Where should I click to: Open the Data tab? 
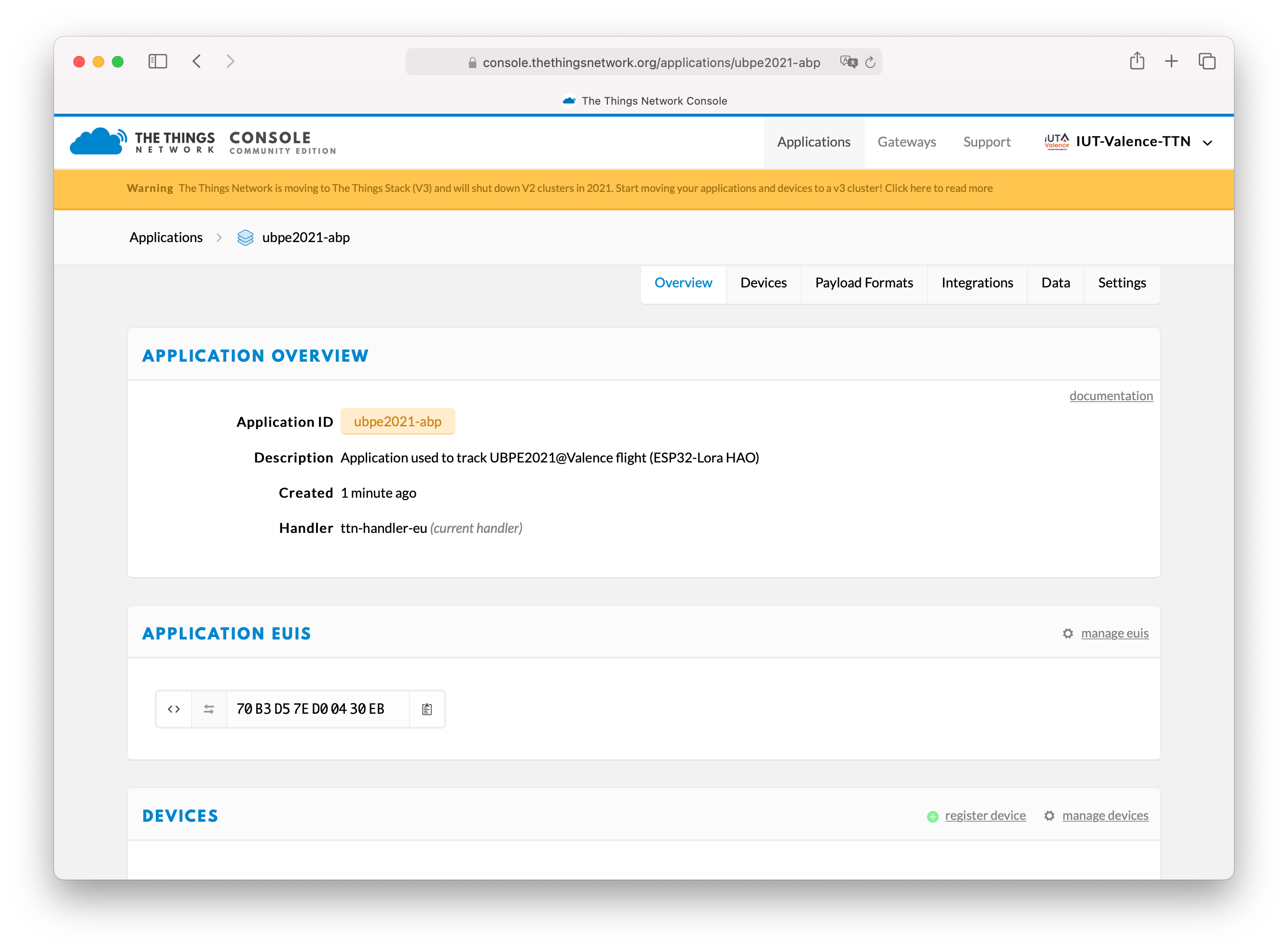click(x=1055, y=283)
